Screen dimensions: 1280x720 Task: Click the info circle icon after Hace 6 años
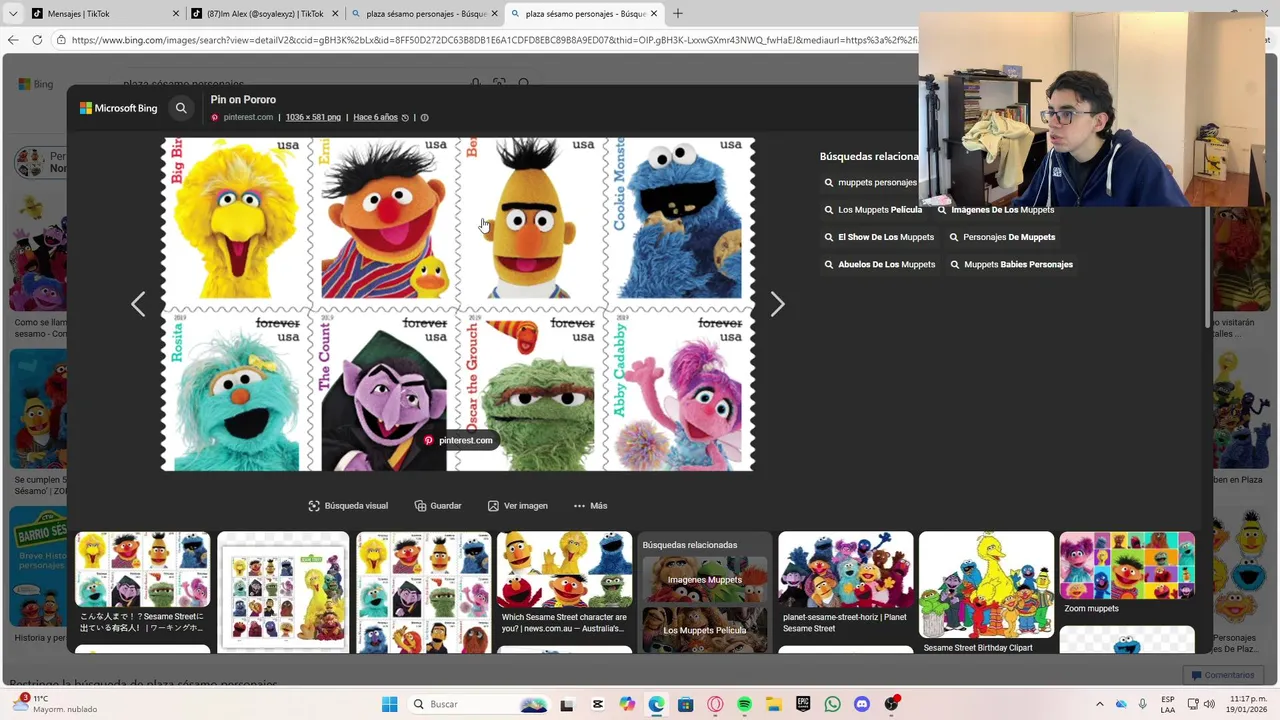424,118
